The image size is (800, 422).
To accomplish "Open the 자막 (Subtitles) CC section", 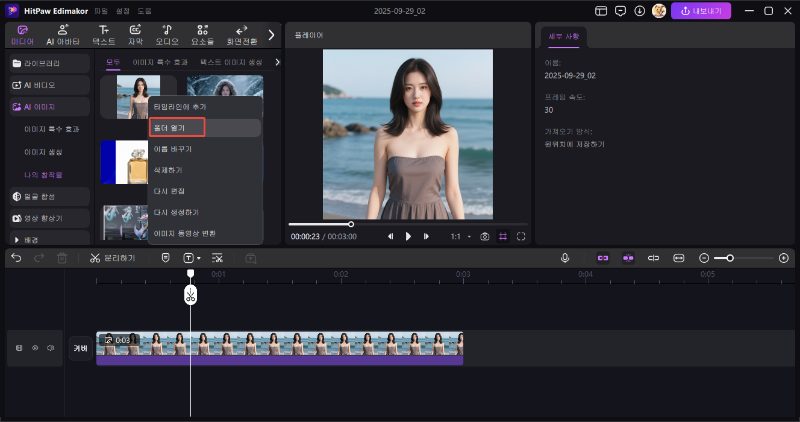I will pos(135,35).
